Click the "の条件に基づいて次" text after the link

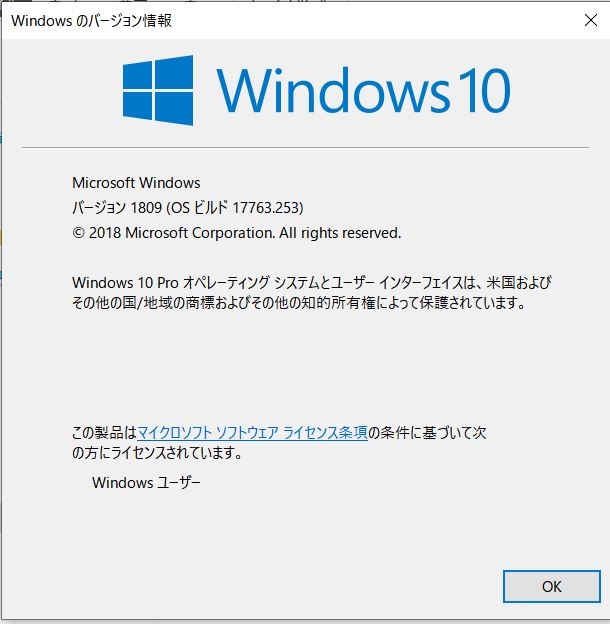click(427, 433)
